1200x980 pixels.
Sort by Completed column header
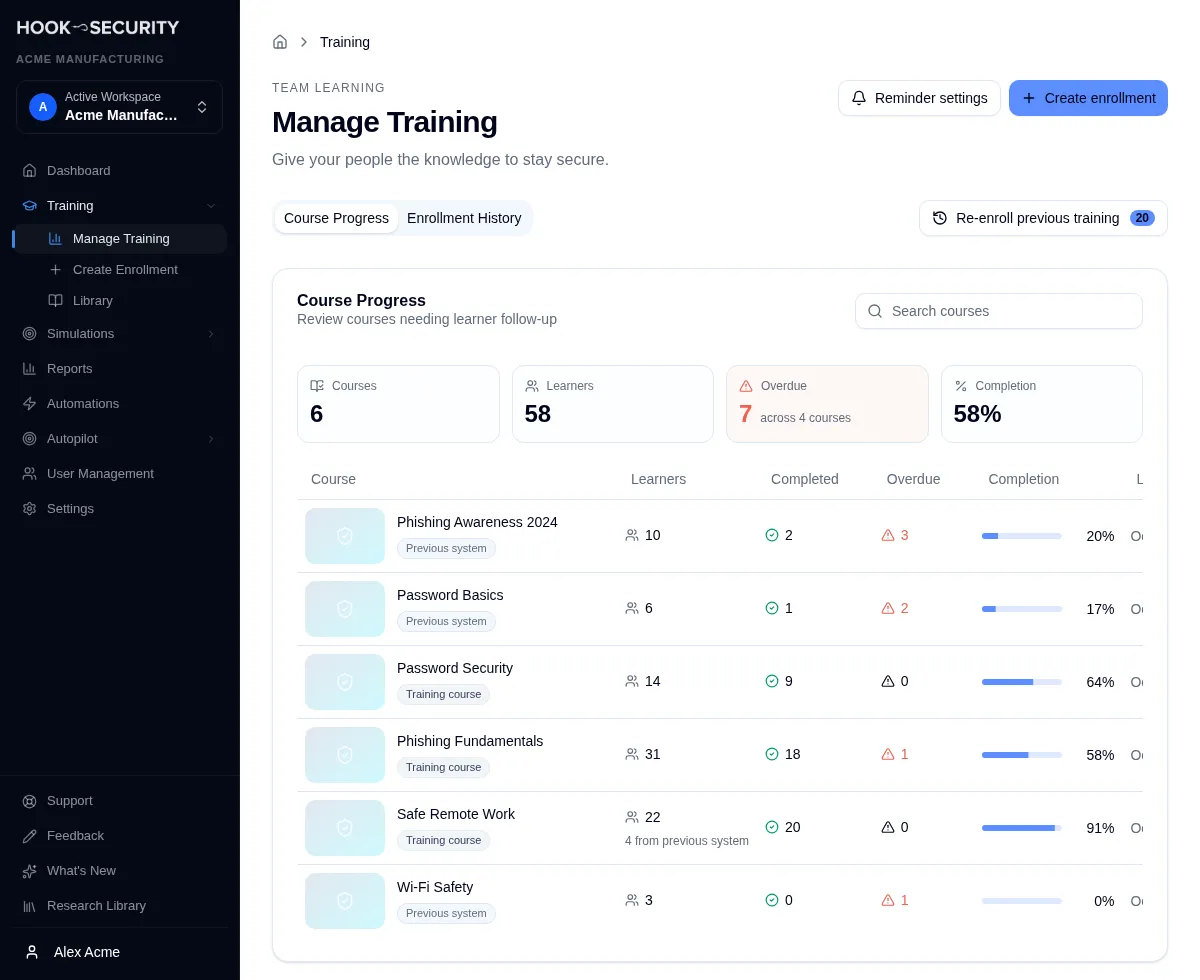[x=805, y=479]
